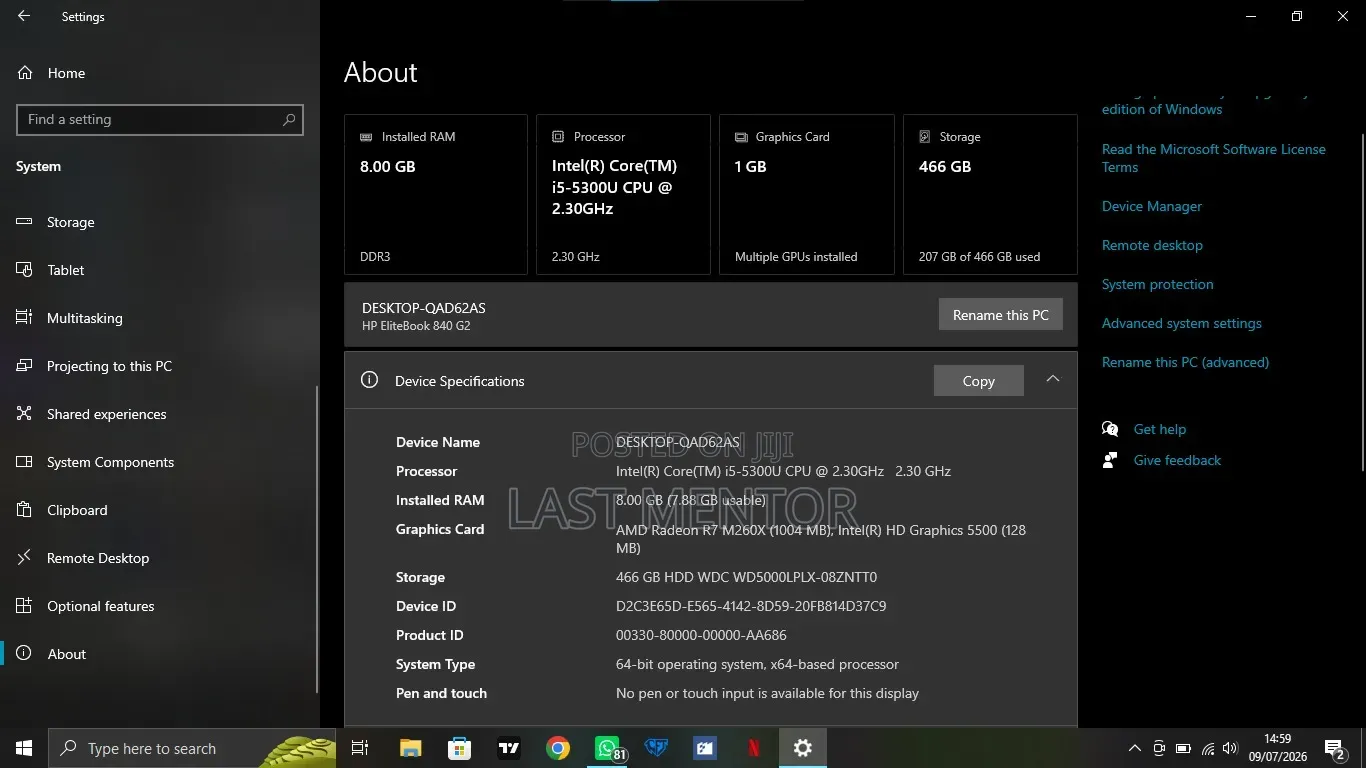Click the Get help link
Image resolution: width=1366 pixels, height=768 pixels.
pos(1160,429)
